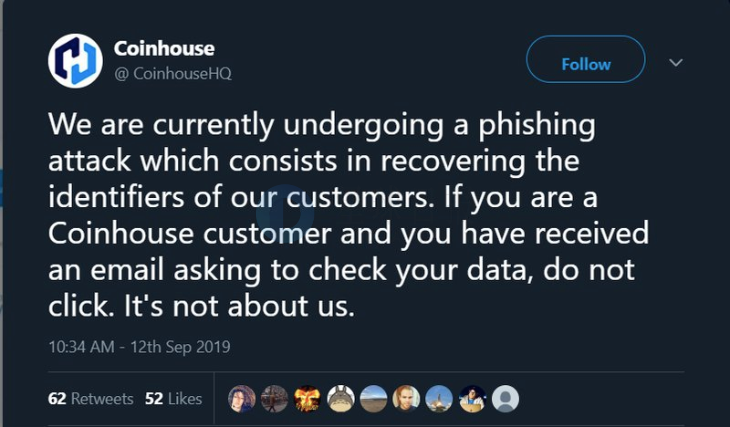Select the street scene walking avatar
730x427 pixels.
tap(274, 399)
